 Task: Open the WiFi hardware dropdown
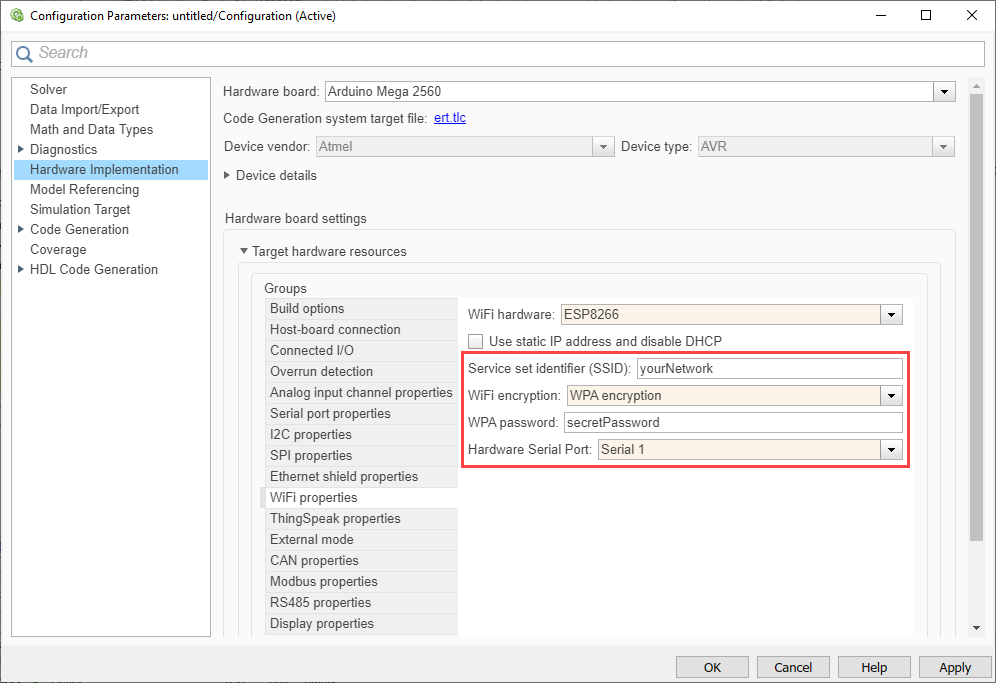tap(891, 315)
